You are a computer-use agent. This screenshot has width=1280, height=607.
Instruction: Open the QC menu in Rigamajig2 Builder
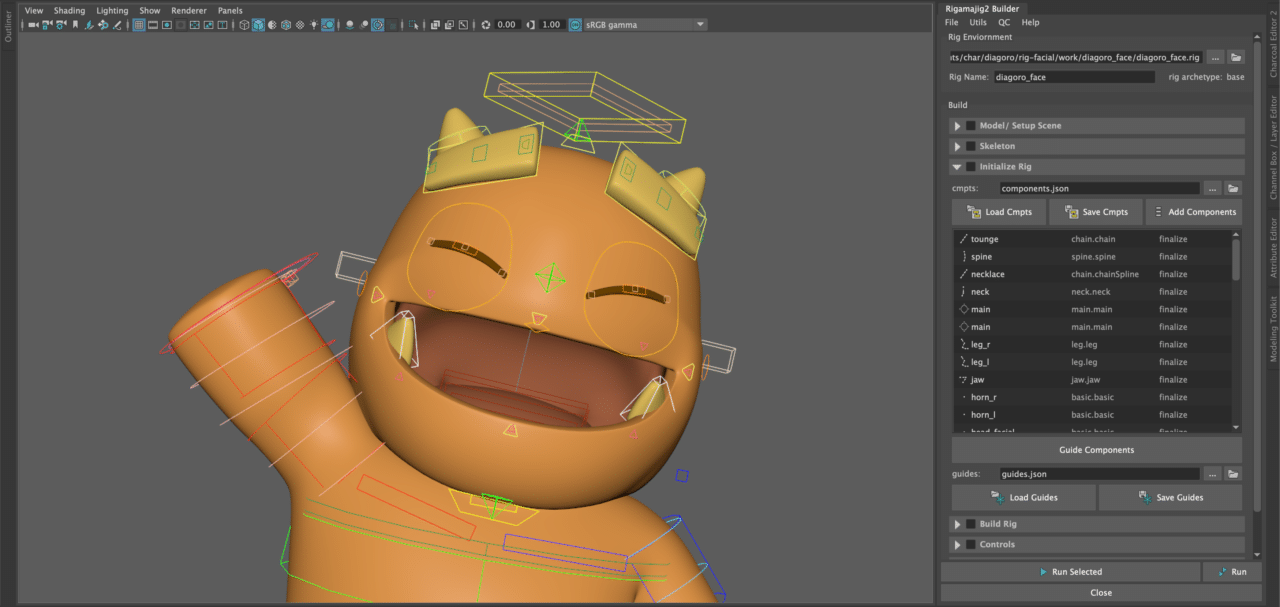click(1004, 22)
